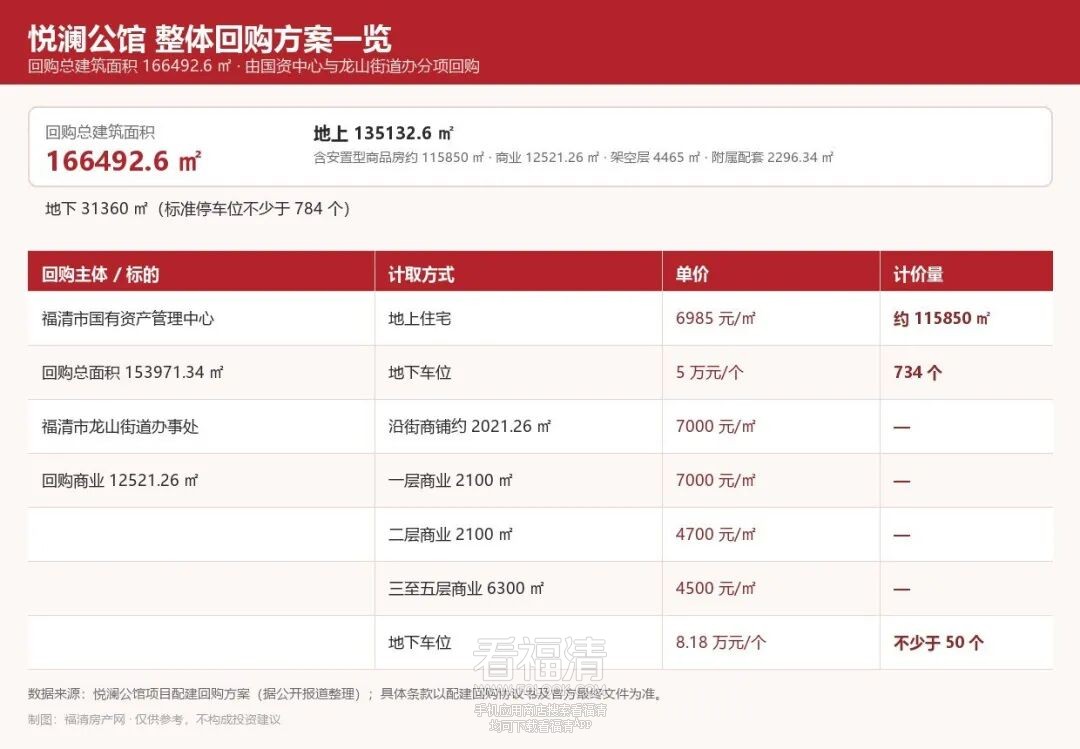This screenshot has height=749, width=1080.
Task: Click "地下车位" in the 8.18 万元/个 row
Action: click(419, 643)
